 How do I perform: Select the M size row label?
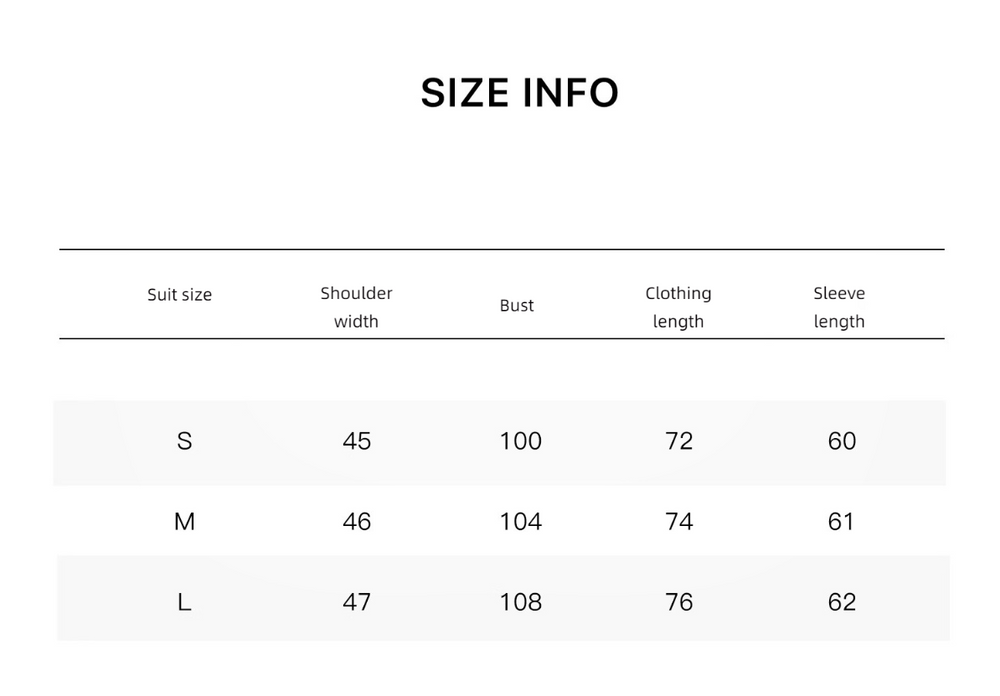click(x=184, y=522)
